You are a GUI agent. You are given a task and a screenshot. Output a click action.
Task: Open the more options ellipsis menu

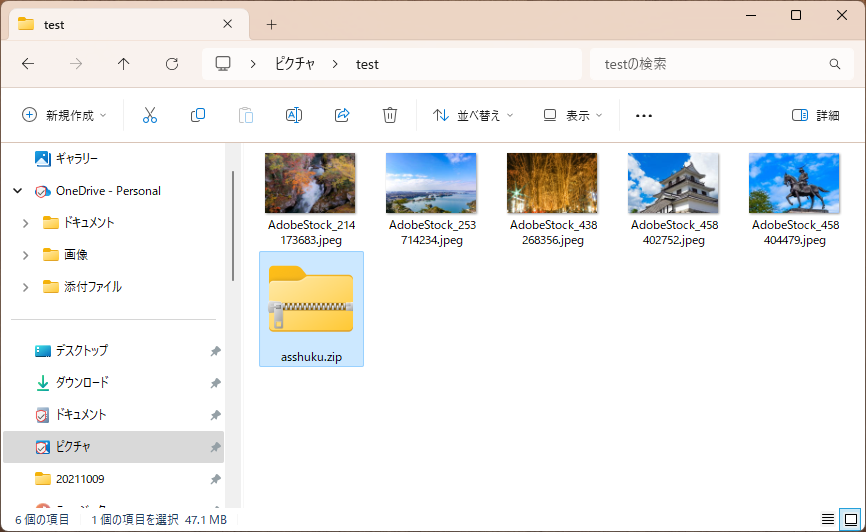(x=644, y=115)
